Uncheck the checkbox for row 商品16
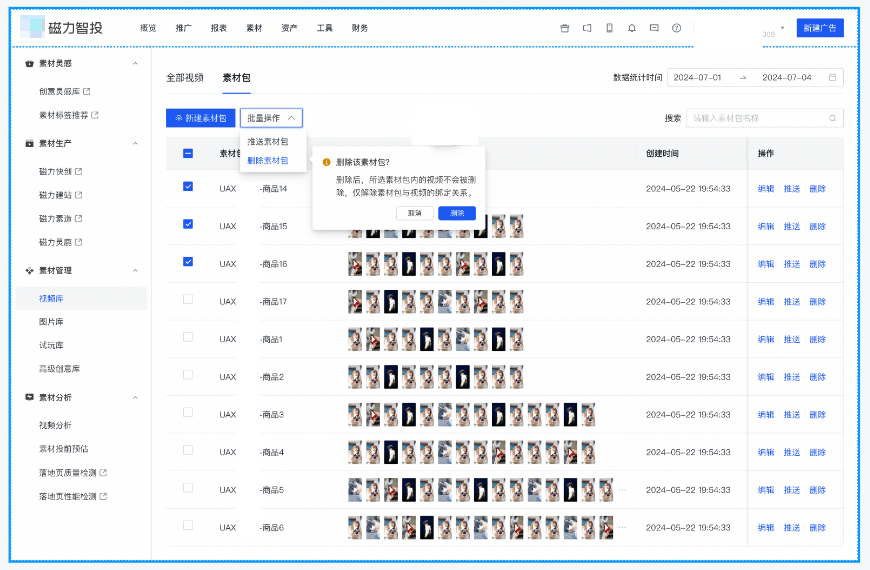The height and width of the screenshot is (570, 870). tap(188, 262)
